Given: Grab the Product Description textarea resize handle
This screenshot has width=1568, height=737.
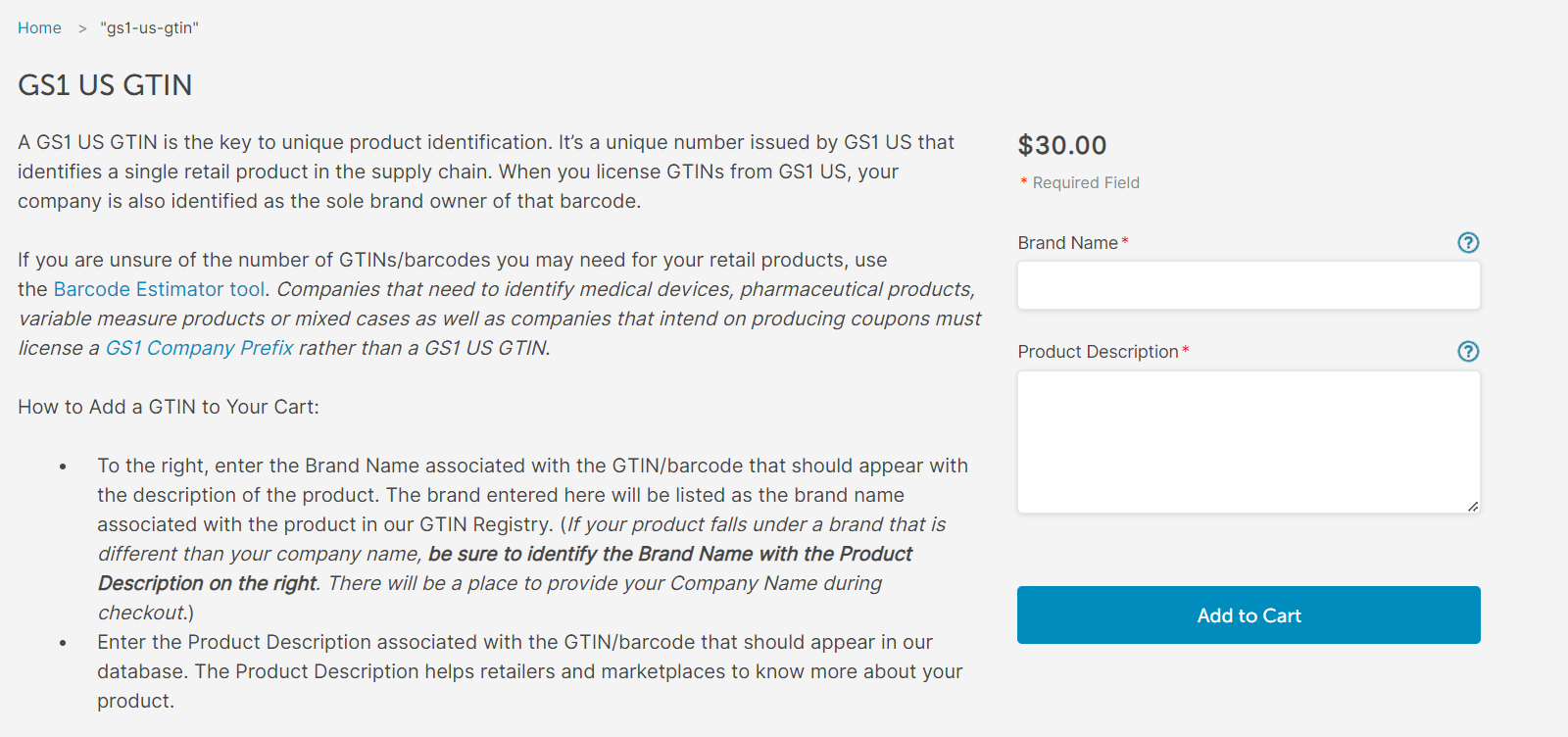Looking at the screenshot, I should [1473, 506].
